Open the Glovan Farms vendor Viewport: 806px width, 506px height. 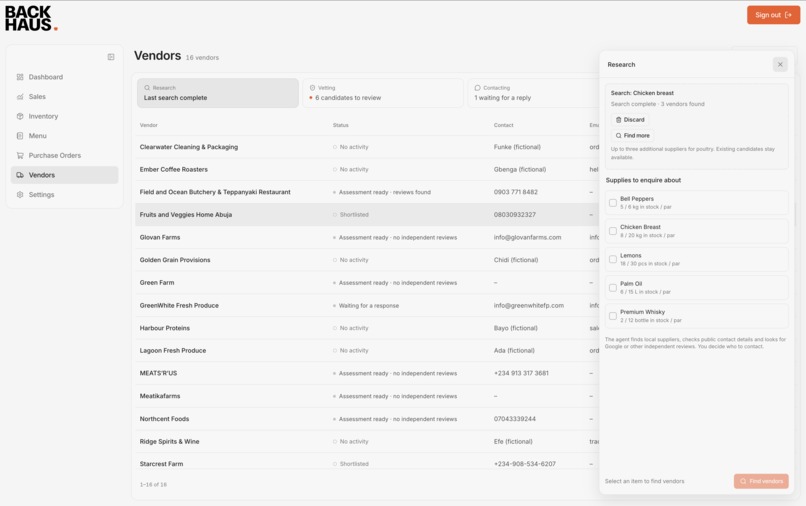(367, 238)
